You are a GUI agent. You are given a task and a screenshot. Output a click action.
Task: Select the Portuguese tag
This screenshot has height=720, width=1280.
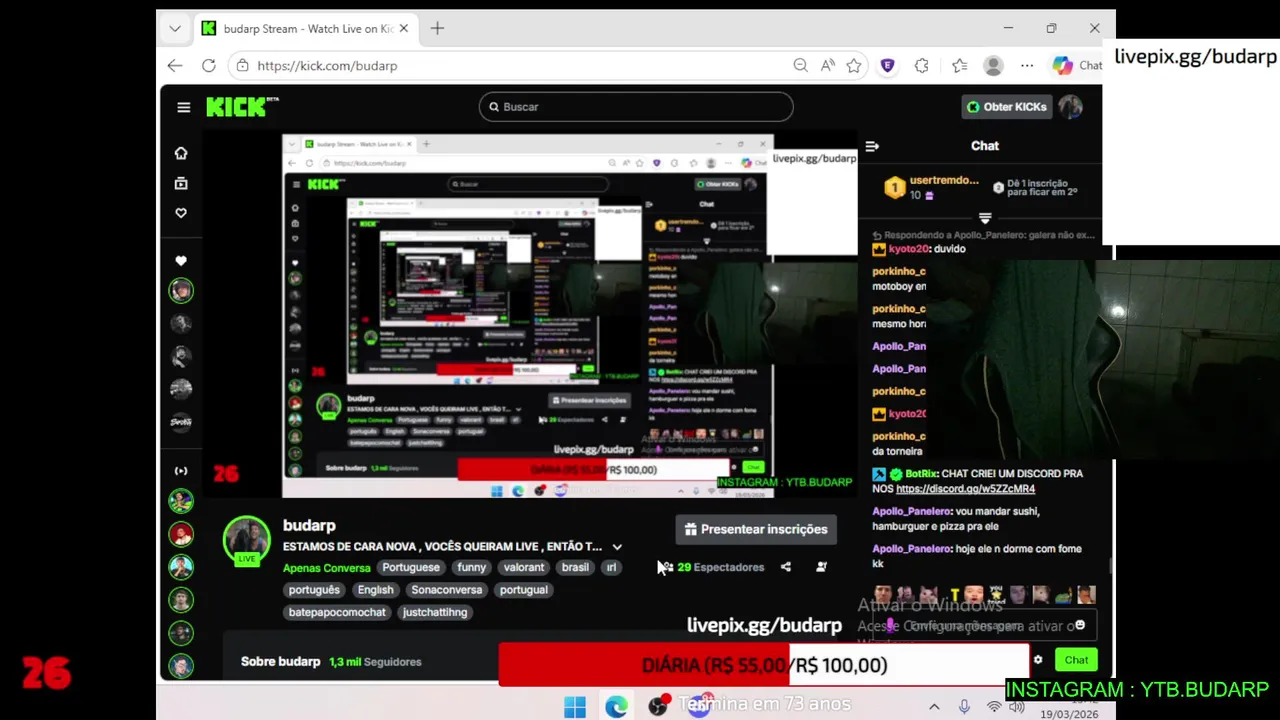[x=411, y=567]
